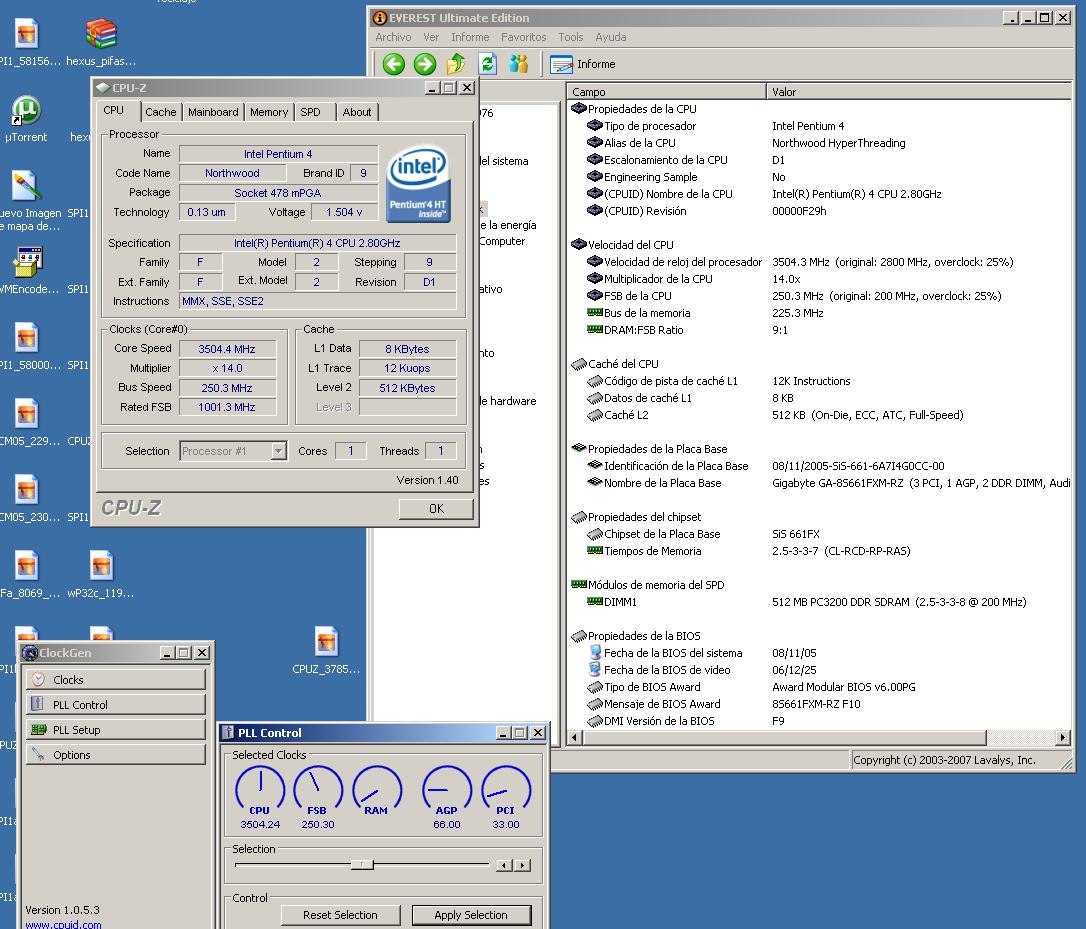Open the µTorrent desktop shortcut
1086x929 pixels.
click(x=26, y=118)
